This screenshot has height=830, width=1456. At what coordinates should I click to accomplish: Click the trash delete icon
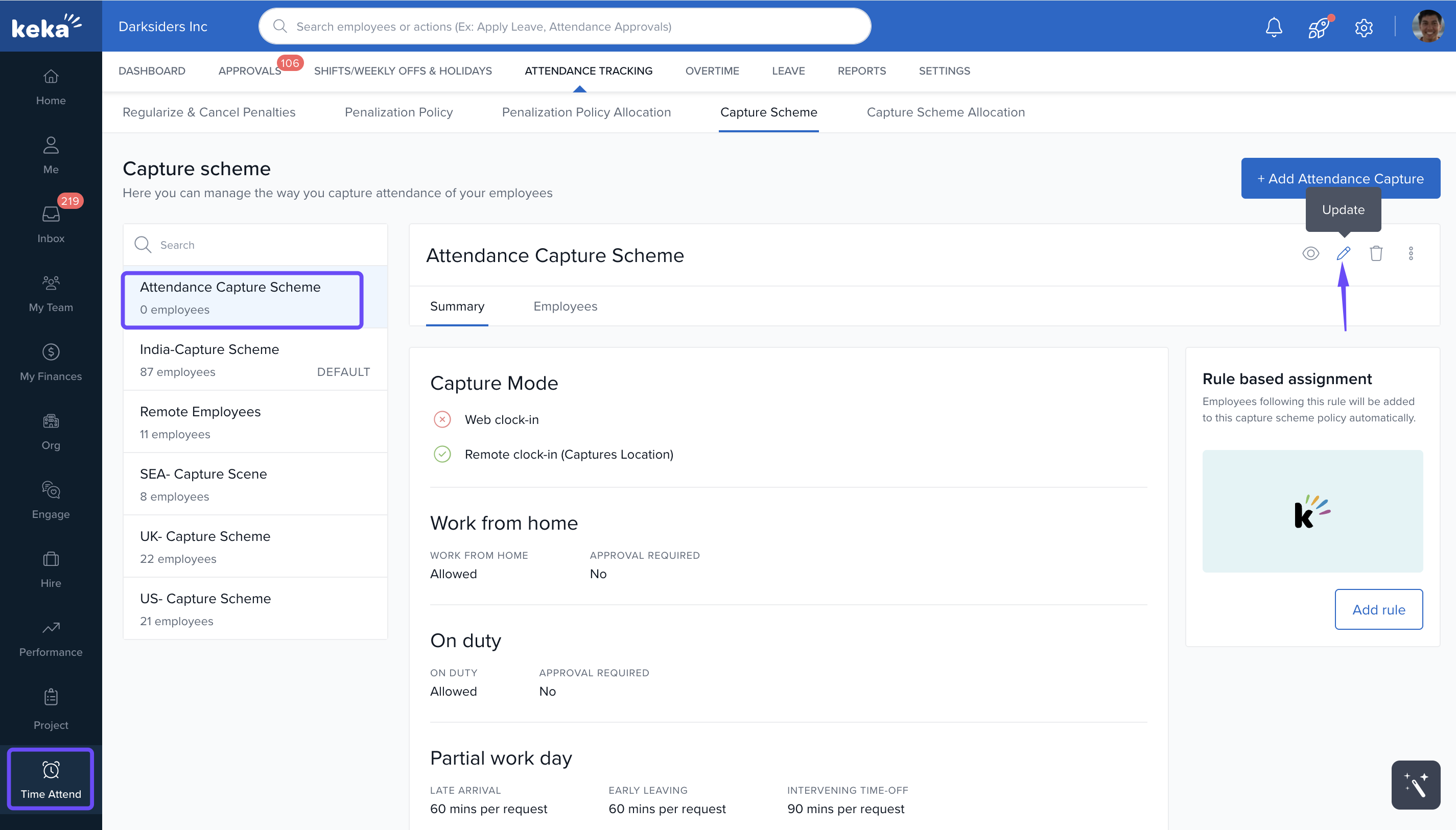[1376, 253]
